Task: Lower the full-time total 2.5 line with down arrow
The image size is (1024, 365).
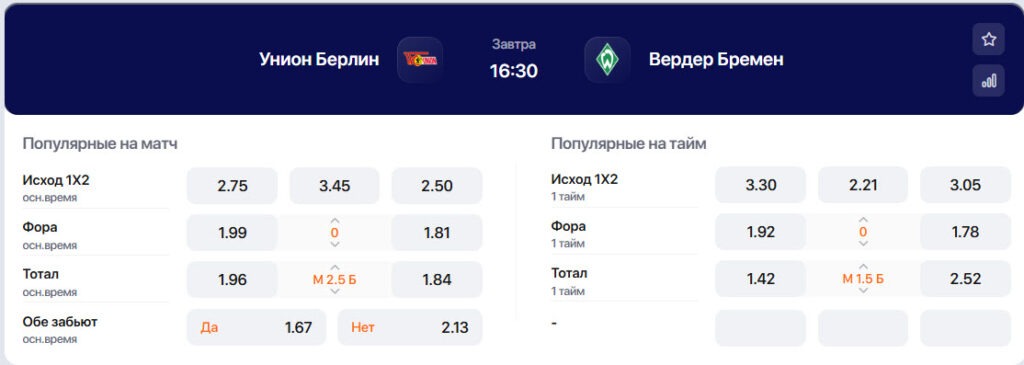Action: click(x=334, y=291)
